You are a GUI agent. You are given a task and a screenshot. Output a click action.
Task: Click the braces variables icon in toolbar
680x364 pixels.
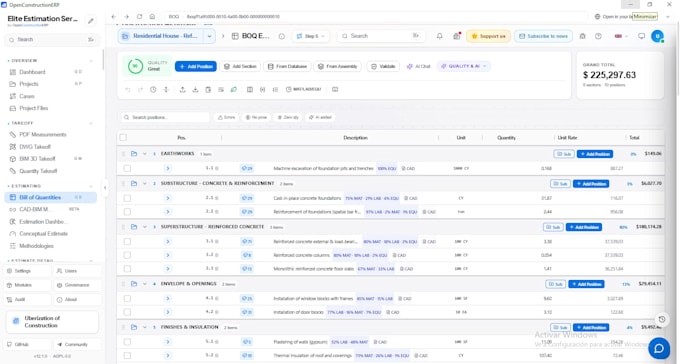click(262, 89)
